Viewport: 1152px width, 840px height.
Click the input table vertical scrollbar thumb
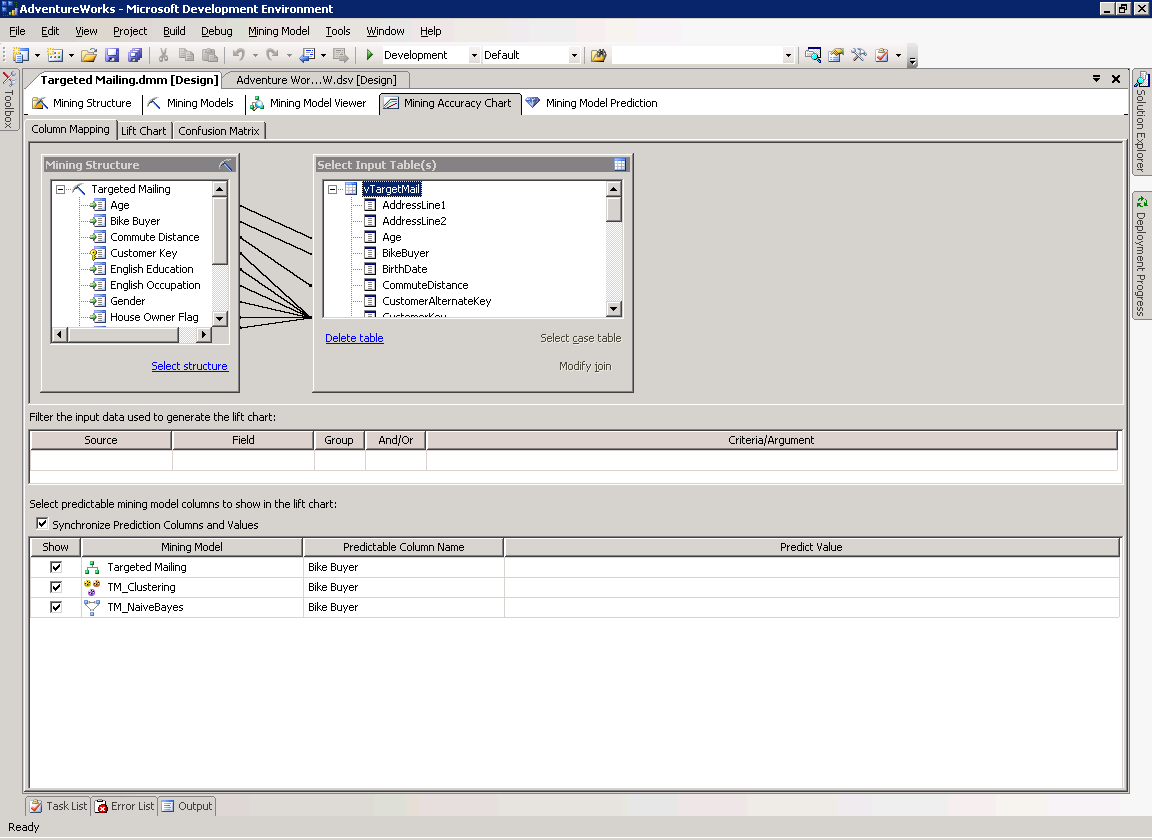(613, 209)
